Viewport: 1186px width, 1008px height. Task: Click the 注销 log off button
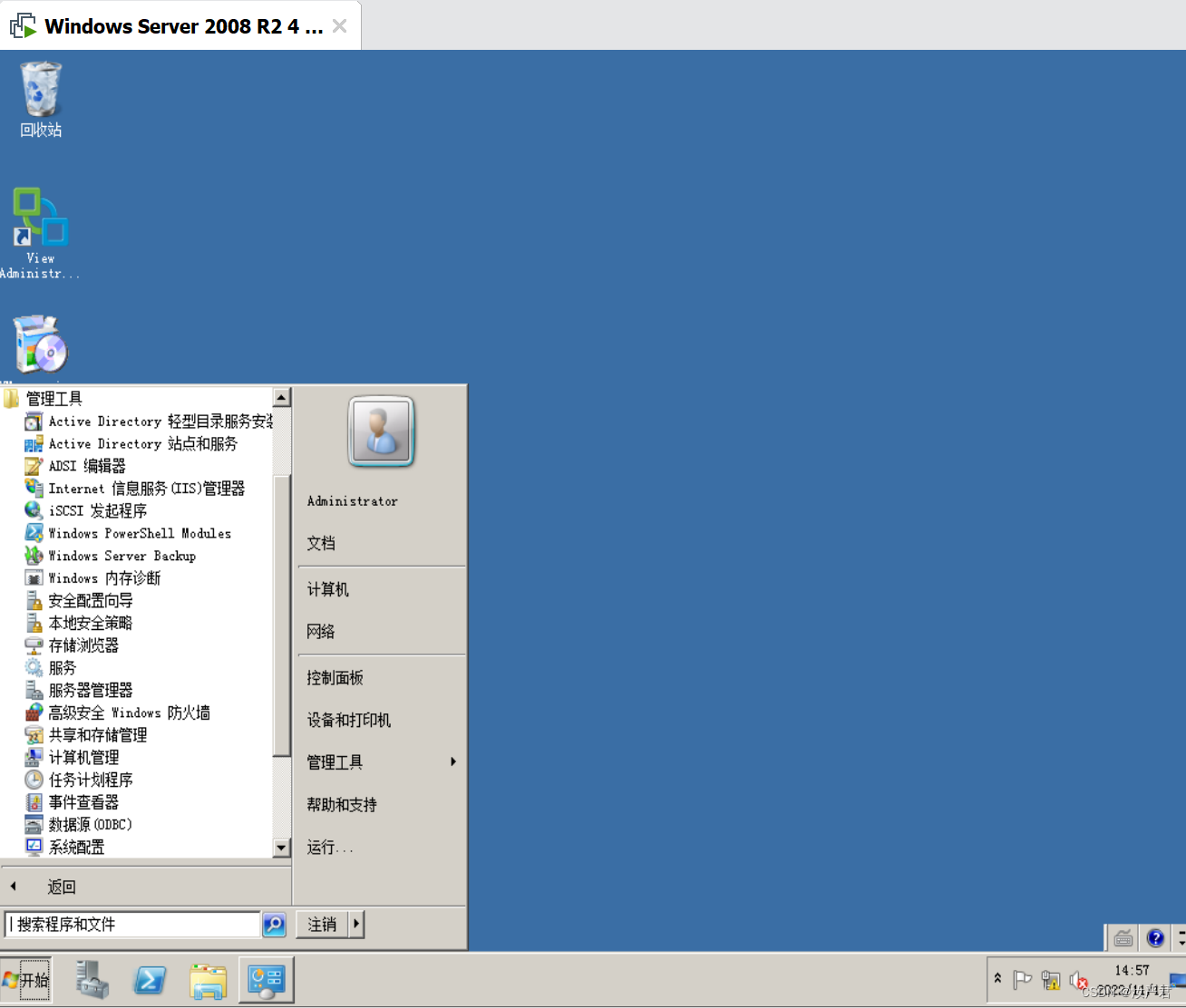click(x=323, y=925)
